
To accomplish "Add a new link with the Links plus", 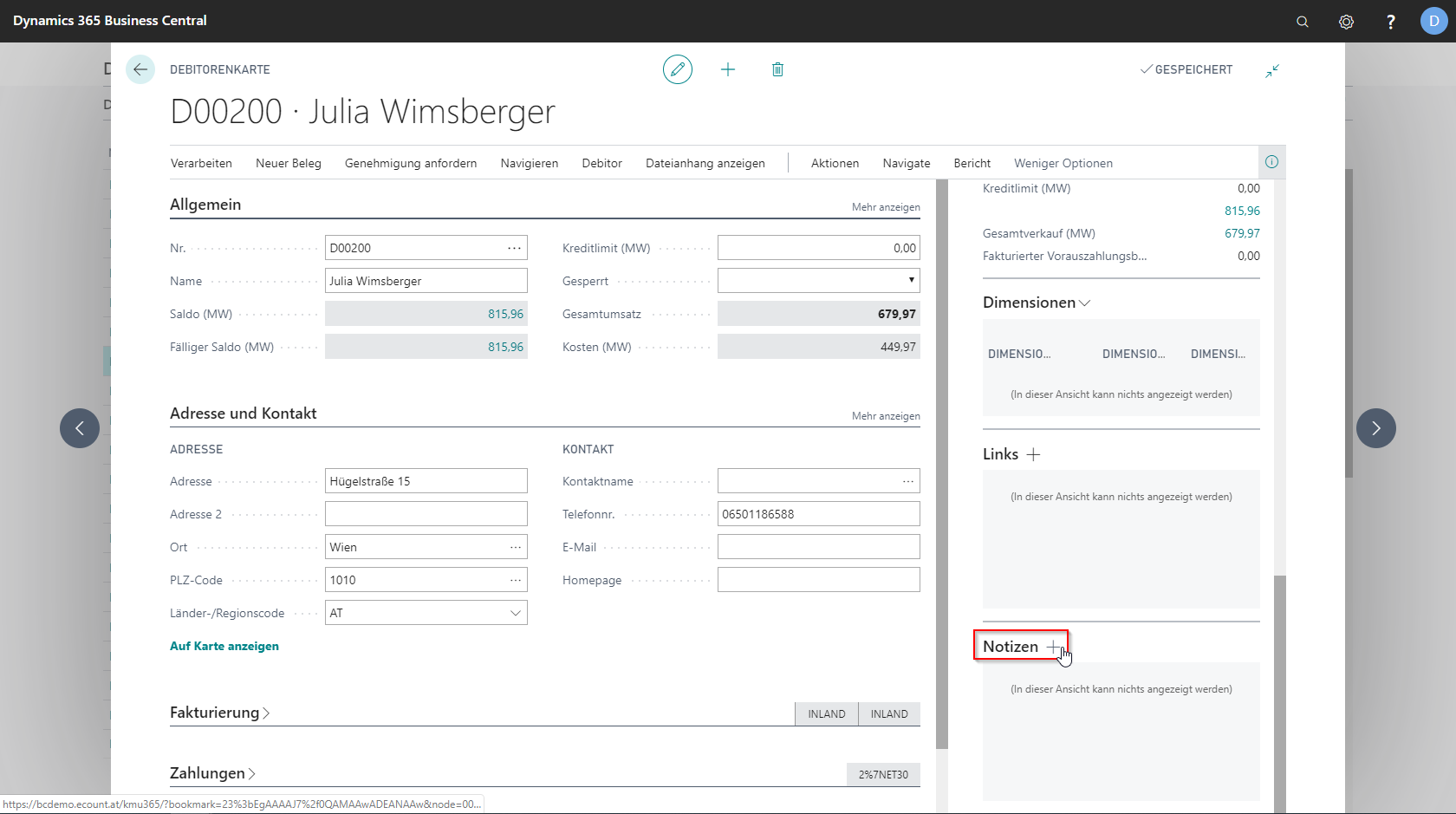I will (x=1033, y=454).
